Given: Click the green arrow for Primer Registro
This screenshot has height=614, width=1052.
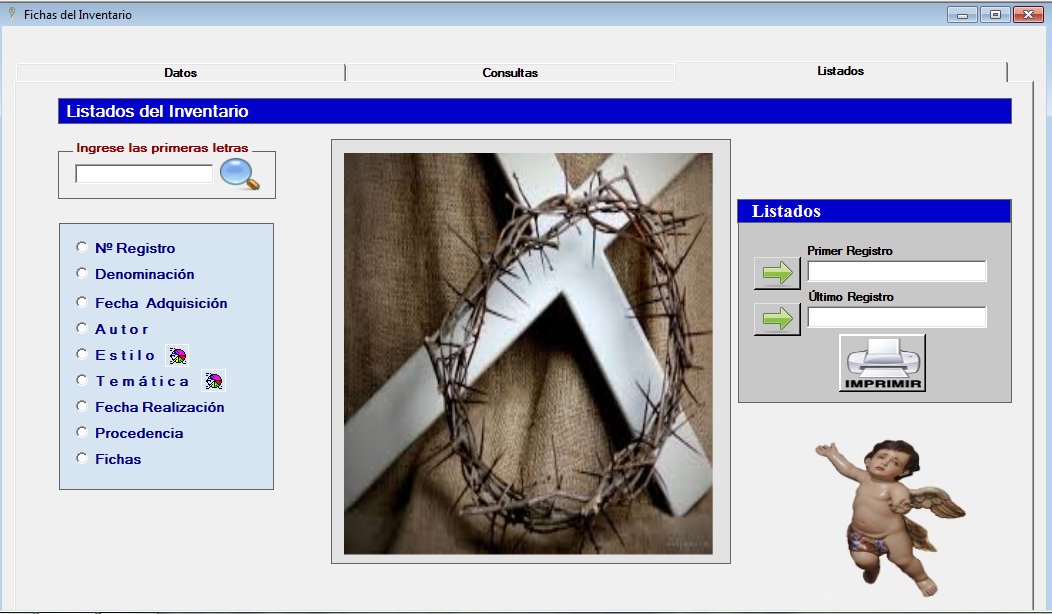Looking at the screenshot, I should click(x=777, y=272).
